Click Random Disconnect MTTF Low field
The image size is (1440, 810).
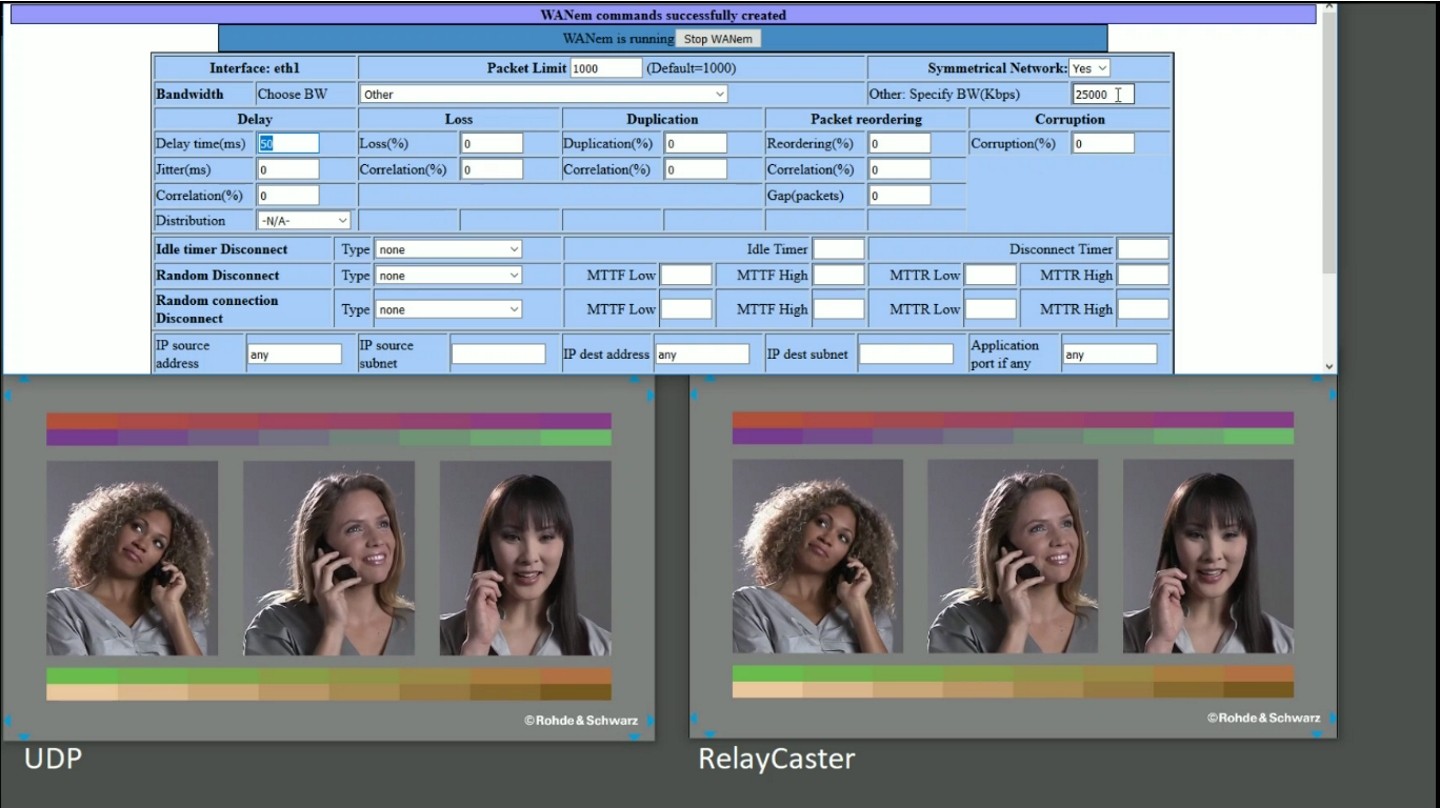[x=686, y=275]
